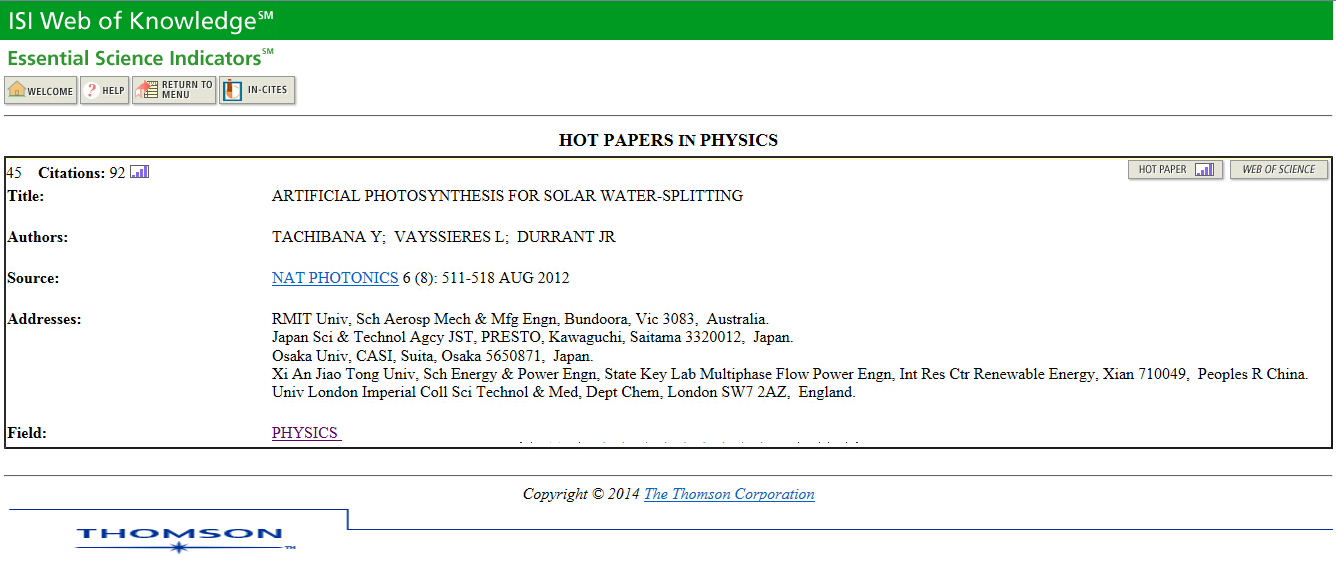Open the Help button
This screenshot has width=1336, height=566.
[x=105, y=90]
